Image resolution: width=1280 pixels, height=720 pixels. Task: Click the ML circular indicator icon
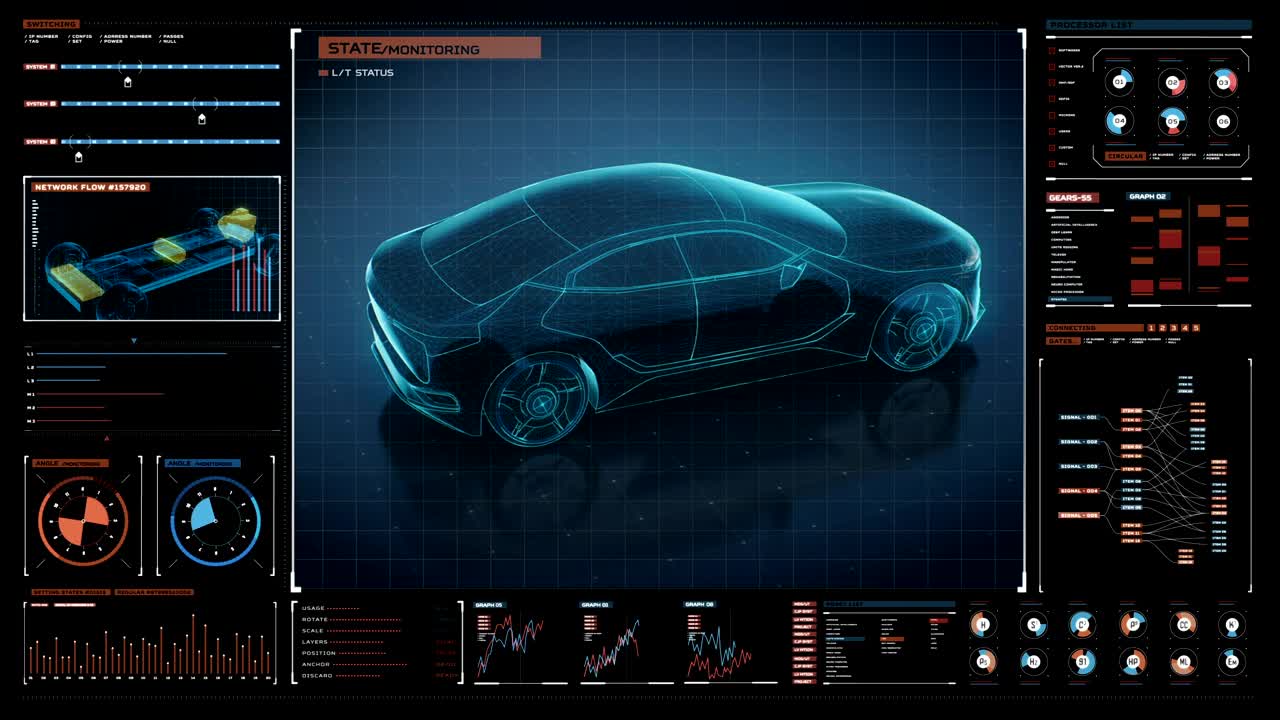pyautogui.click(x=1183, y=662)
